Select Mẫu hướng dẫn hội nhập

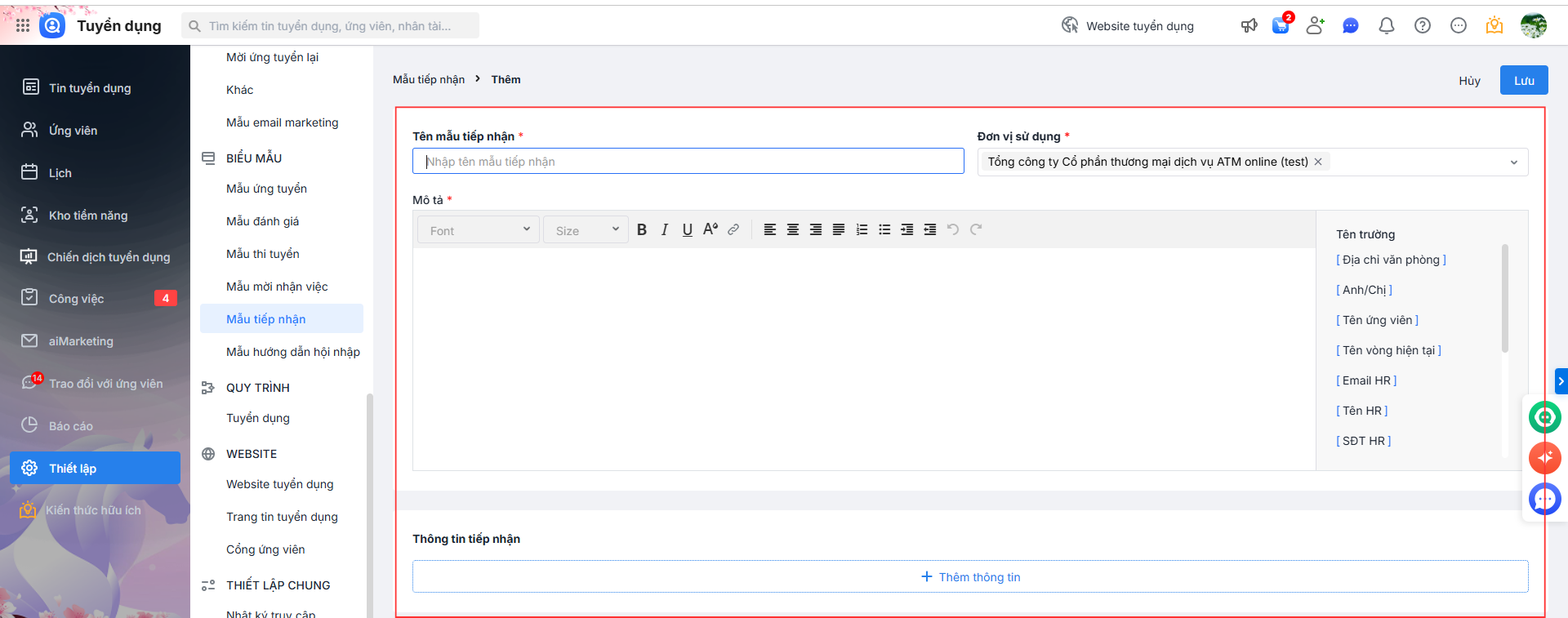point(282,352)
